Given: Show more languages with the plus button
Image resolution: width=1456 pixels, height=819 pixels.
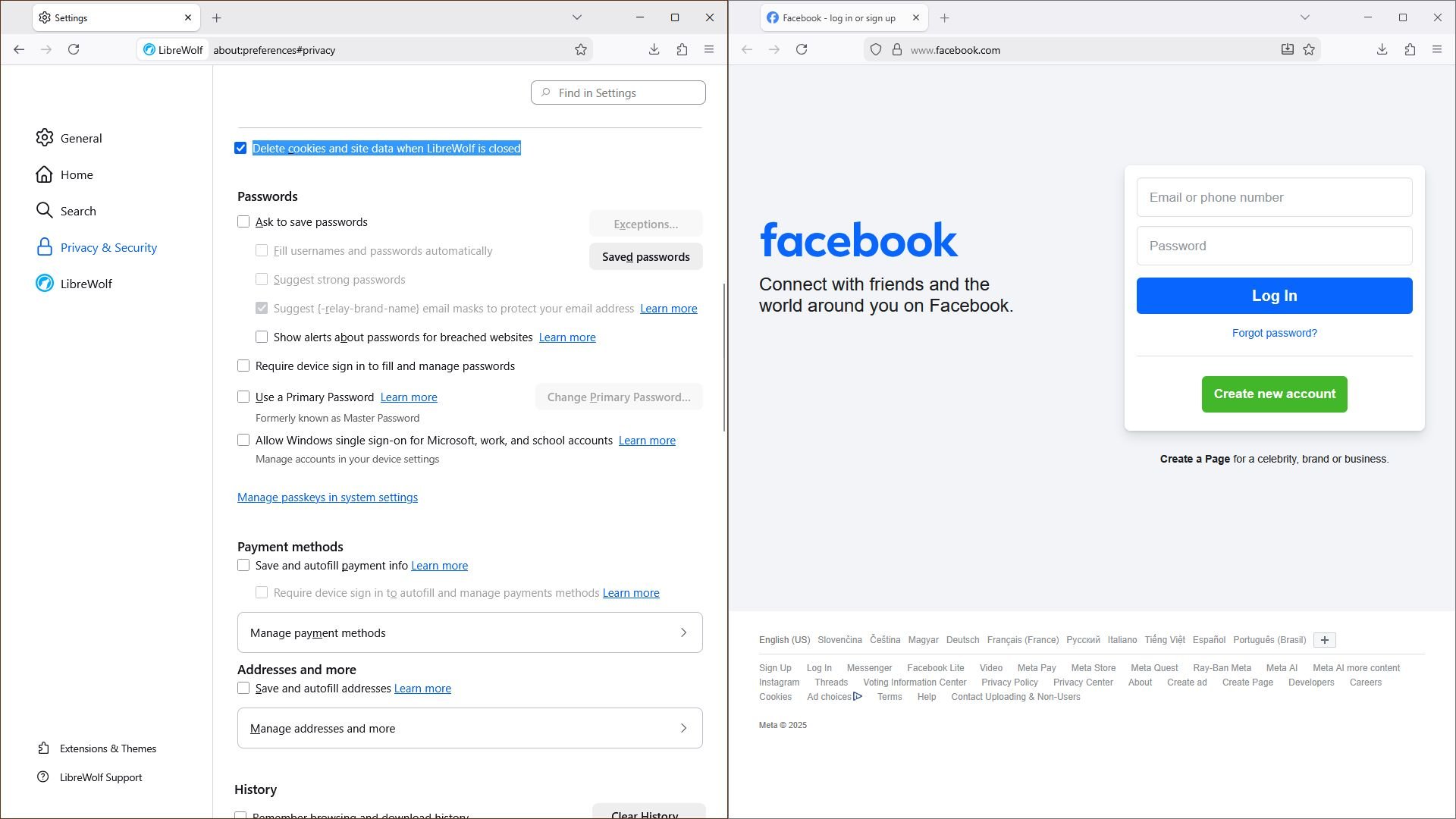Looking at the screenshot, I should point(1325,640).
